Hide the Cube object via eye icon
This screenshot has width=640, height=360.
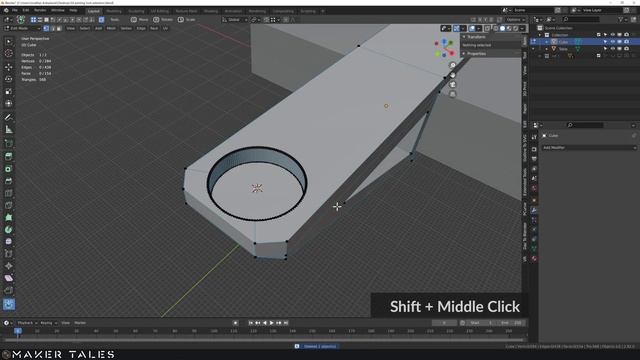[x=612, y=42]
